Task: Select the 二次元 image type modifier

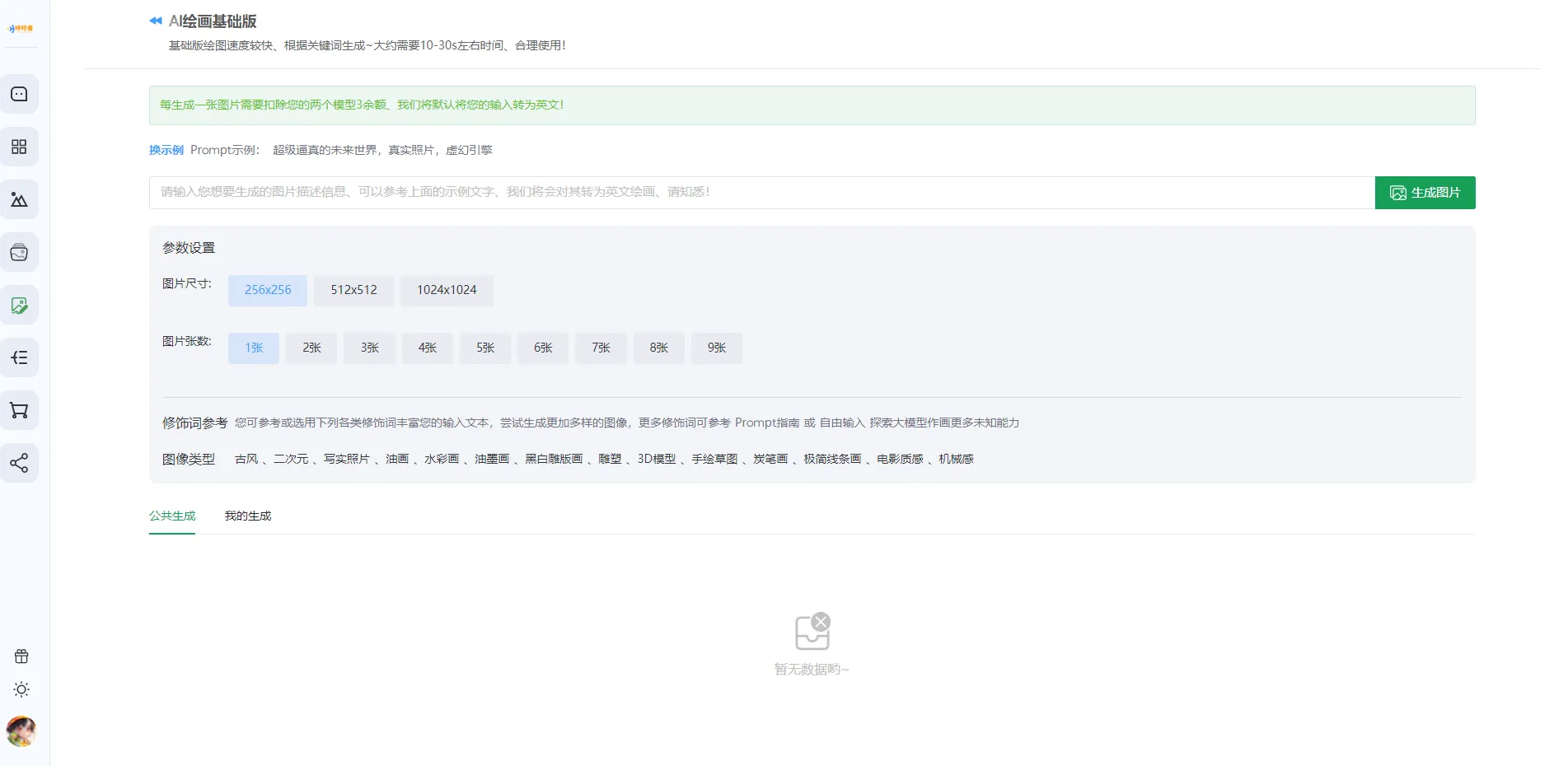Action: click(x=291, y=459)
